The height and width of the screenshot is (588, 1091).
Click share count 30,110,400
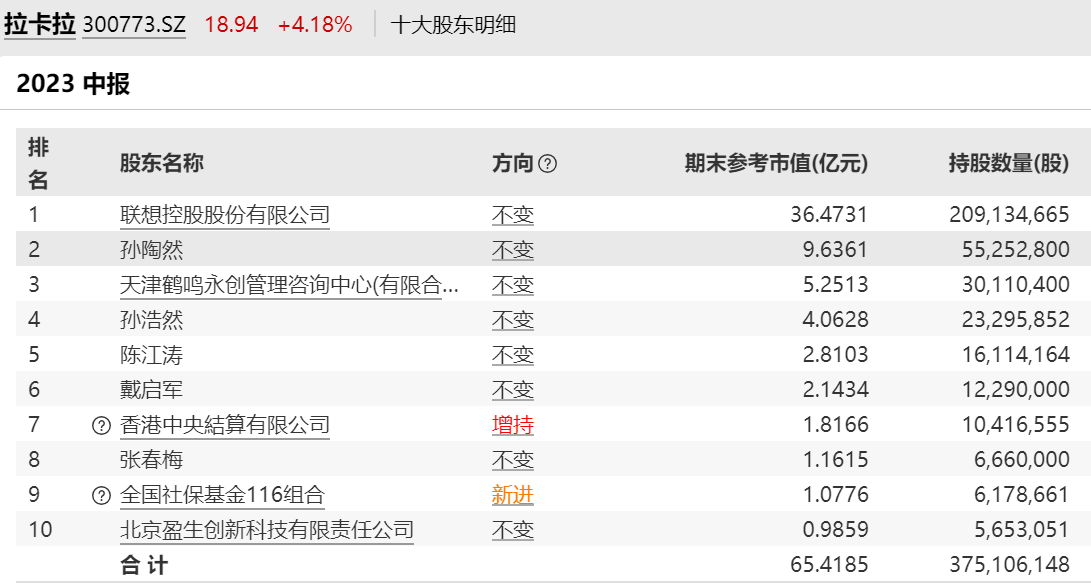pos(1015,285)
